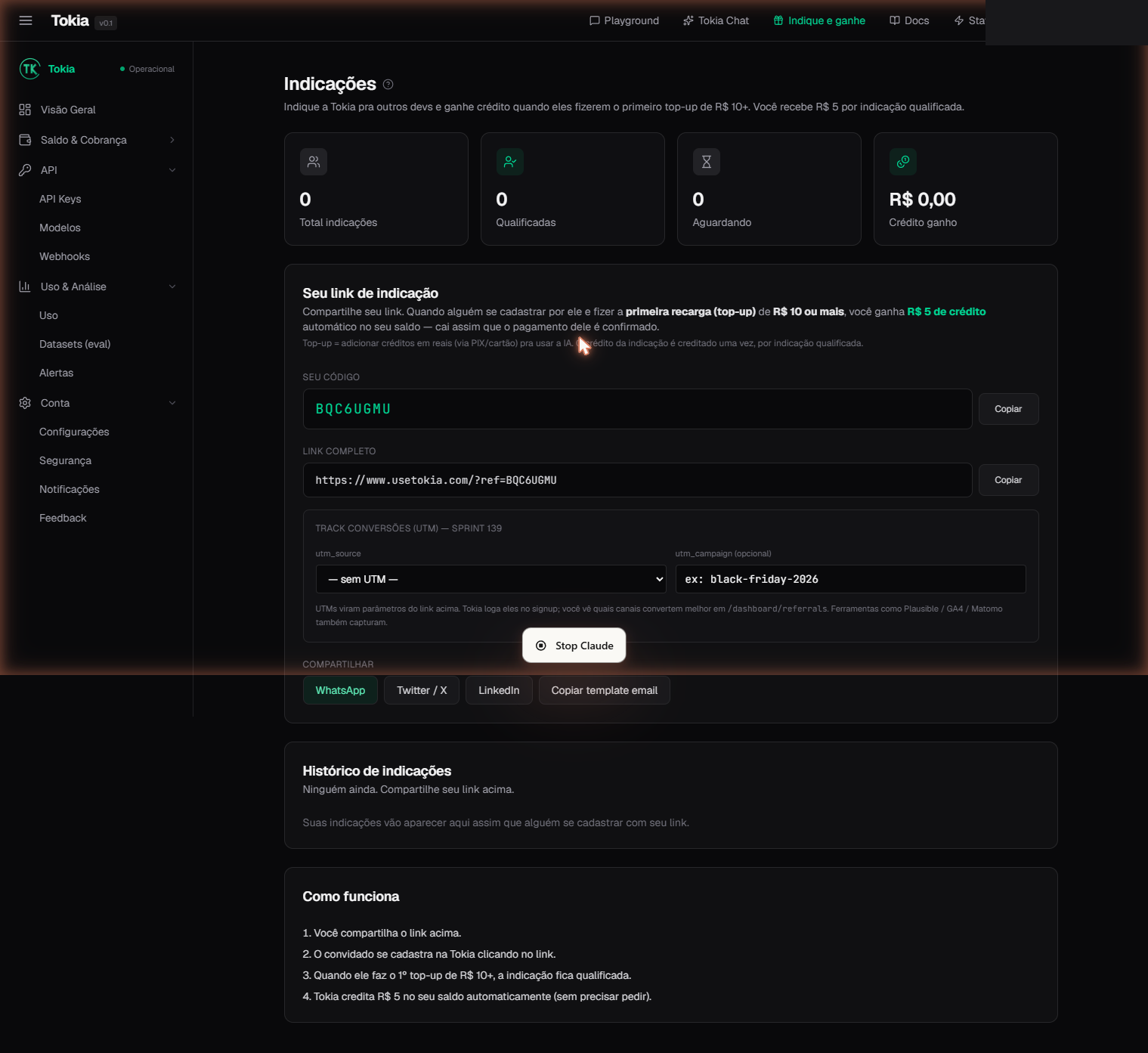Screen dimensions: 1148x1053
Task: Share via WhatsApp button
Action: pos(340,690)
